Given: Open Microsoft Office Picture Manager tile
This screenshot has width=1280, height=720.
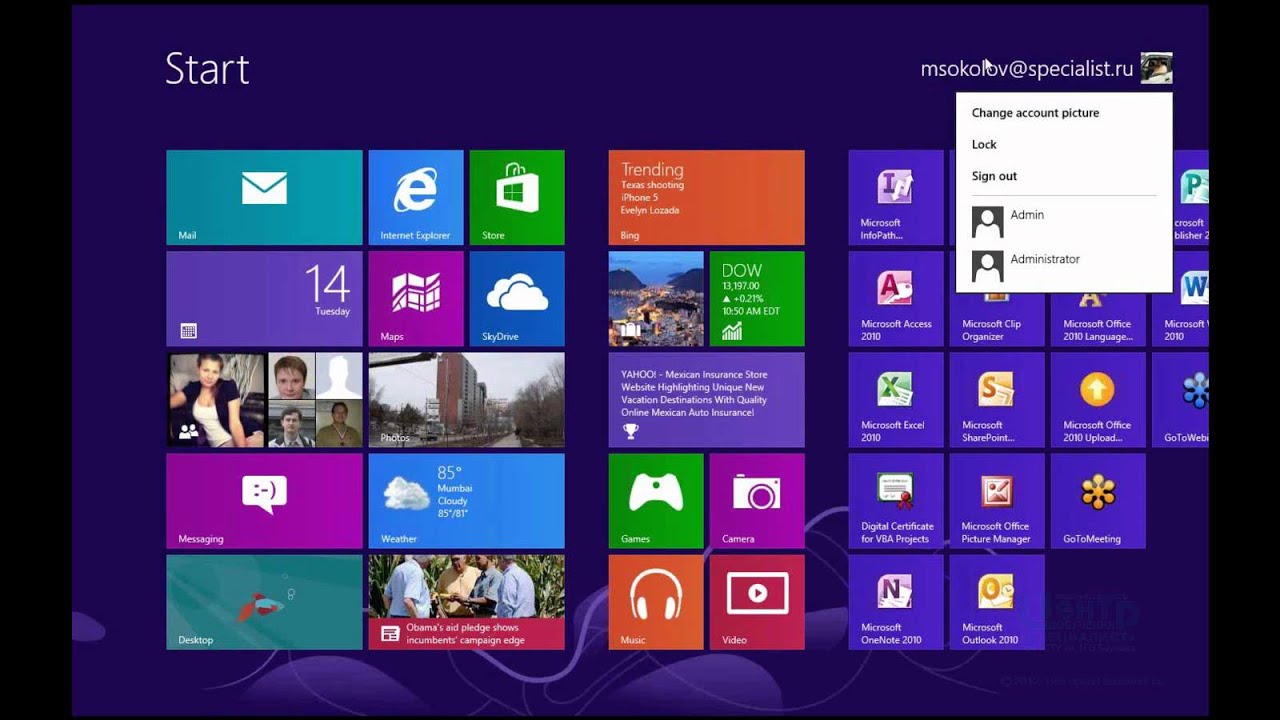Looking at the screenshot, I should [997, 500].
